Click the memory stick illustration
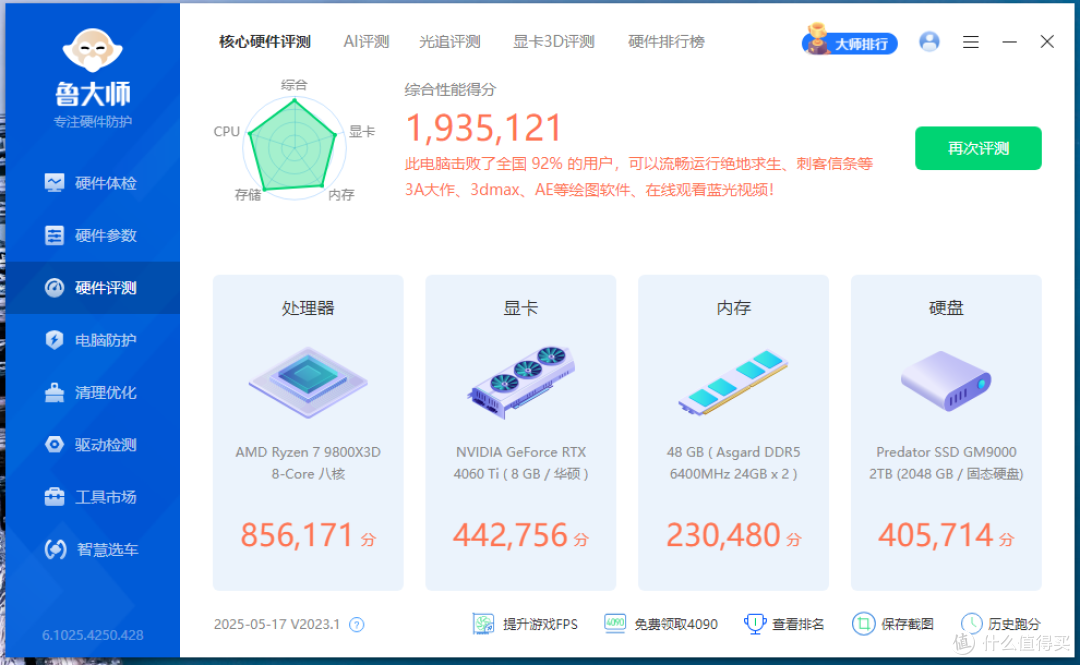Image resolution: width=1080 pixels, height=665 pixels. click(x=733, y=382)
